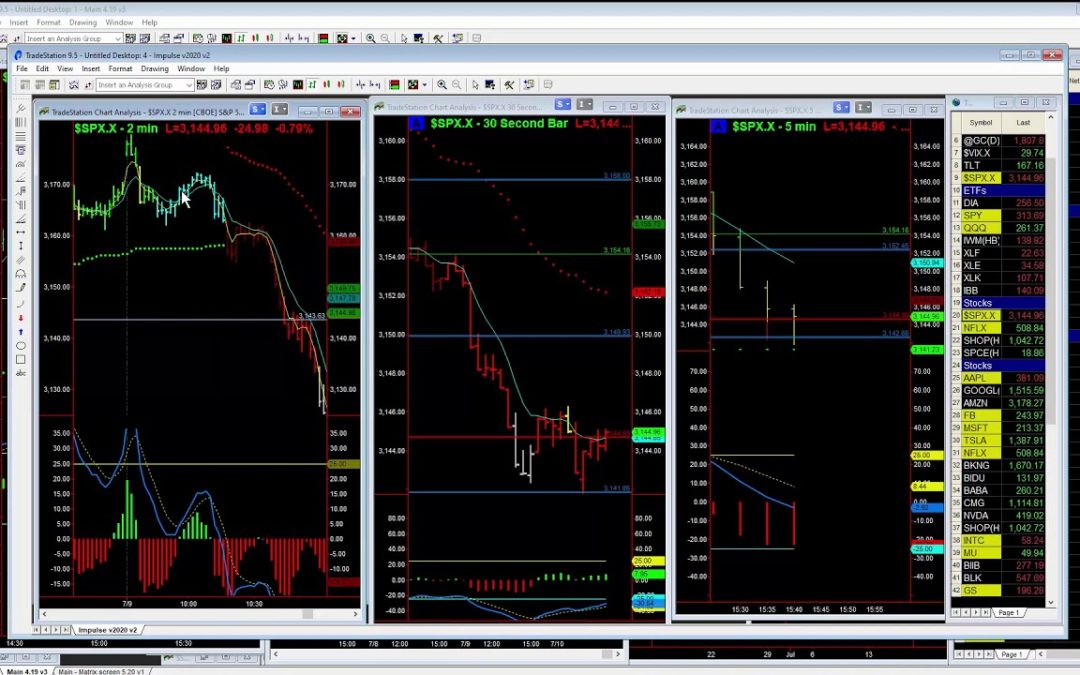Open the hammer tools icon in front toolbar
This screenshot has width=1080, height=675.
(x=509, y=85)
